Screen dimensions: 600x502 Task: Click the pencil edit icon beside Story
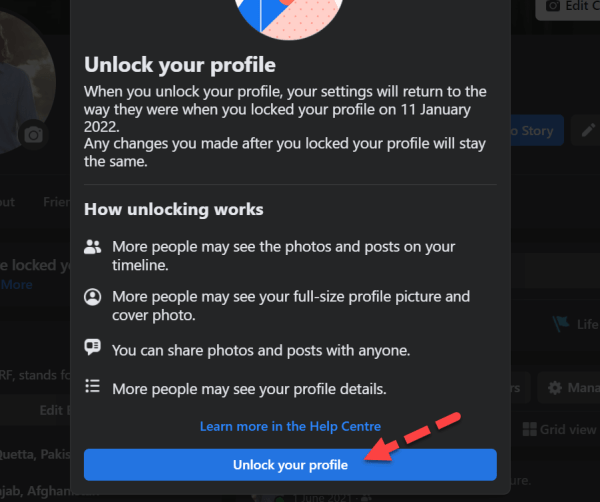587,130
